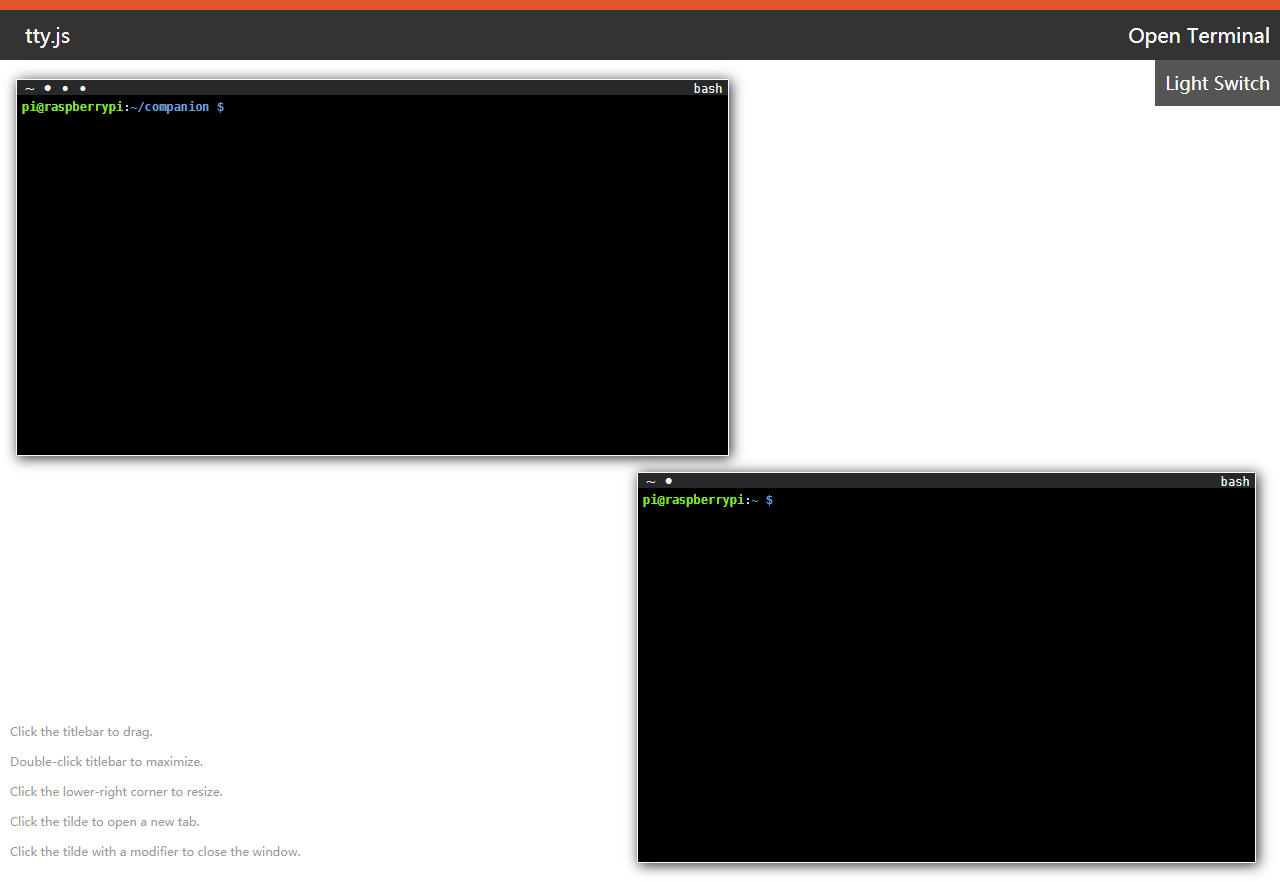The width and height of the screenshot is (1280, 882).
Task: Click the "Double-click titlebar to maximize" hint
Action: [107, 762]
